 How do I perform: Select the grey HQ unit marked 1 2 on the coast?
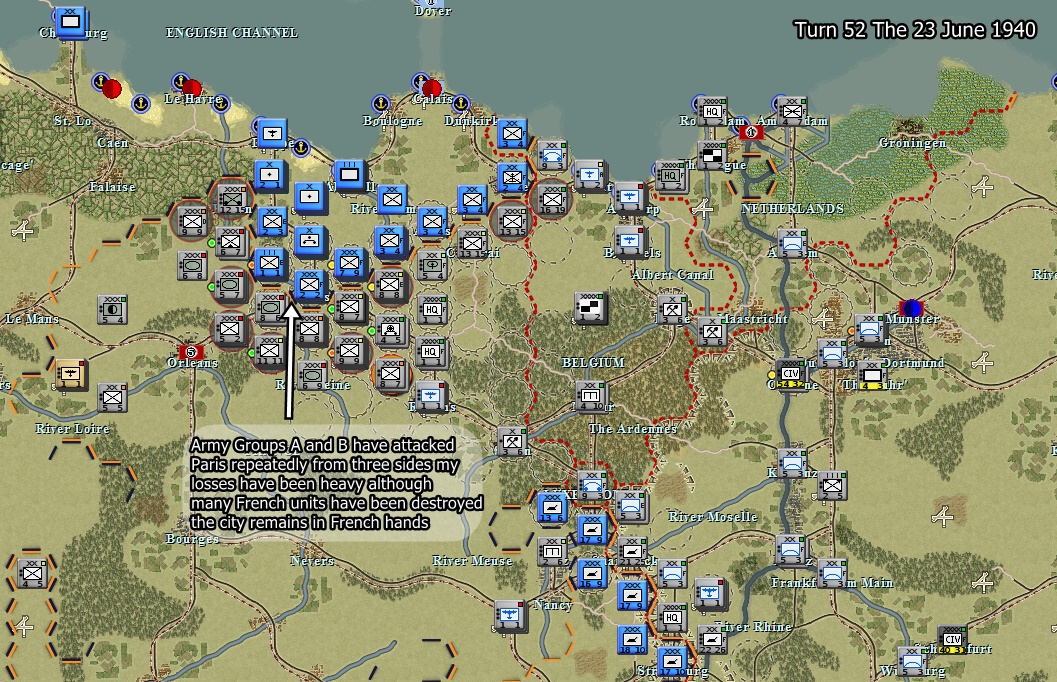click(671, 177)
